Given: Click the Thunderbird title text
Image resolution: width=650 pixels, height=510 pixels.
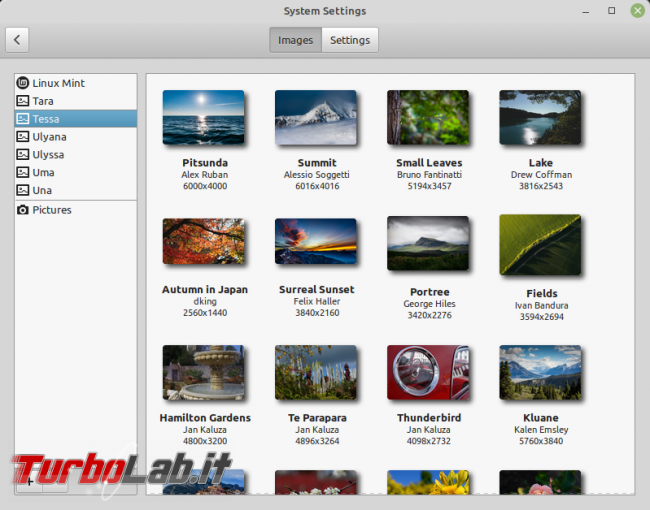Looking at the screenshot, I should click(x=429, y=418).
